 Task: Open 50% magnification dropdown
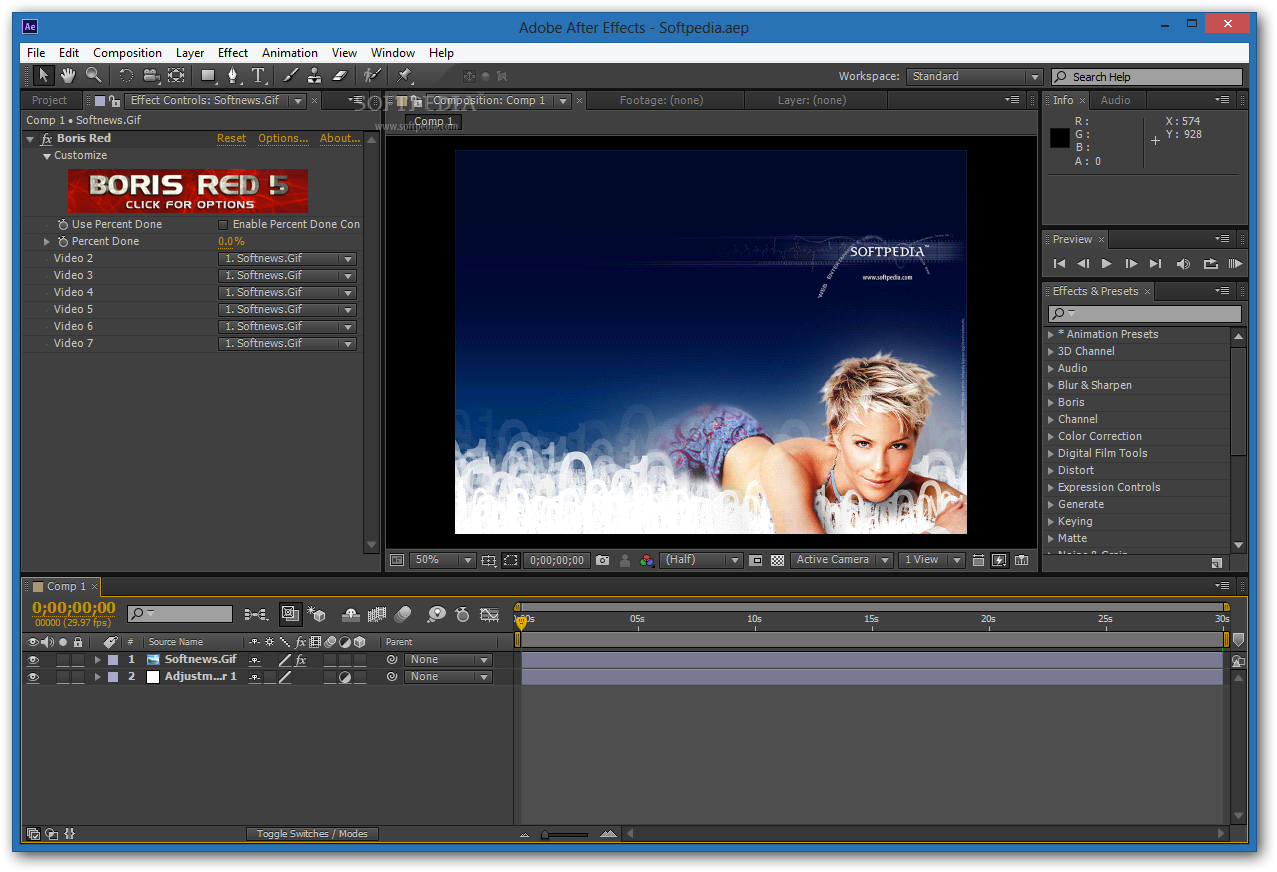(x=442, y=561)
